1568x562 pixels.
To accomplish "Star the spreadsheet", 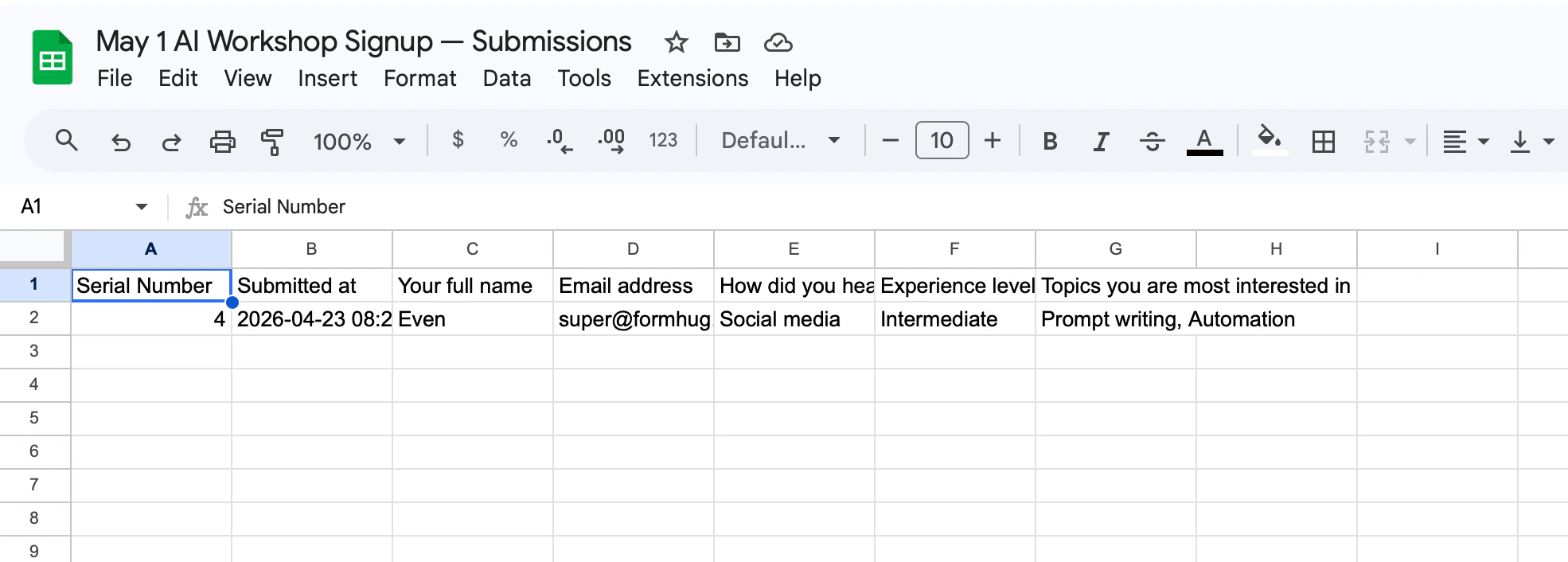I will point(675,43).
